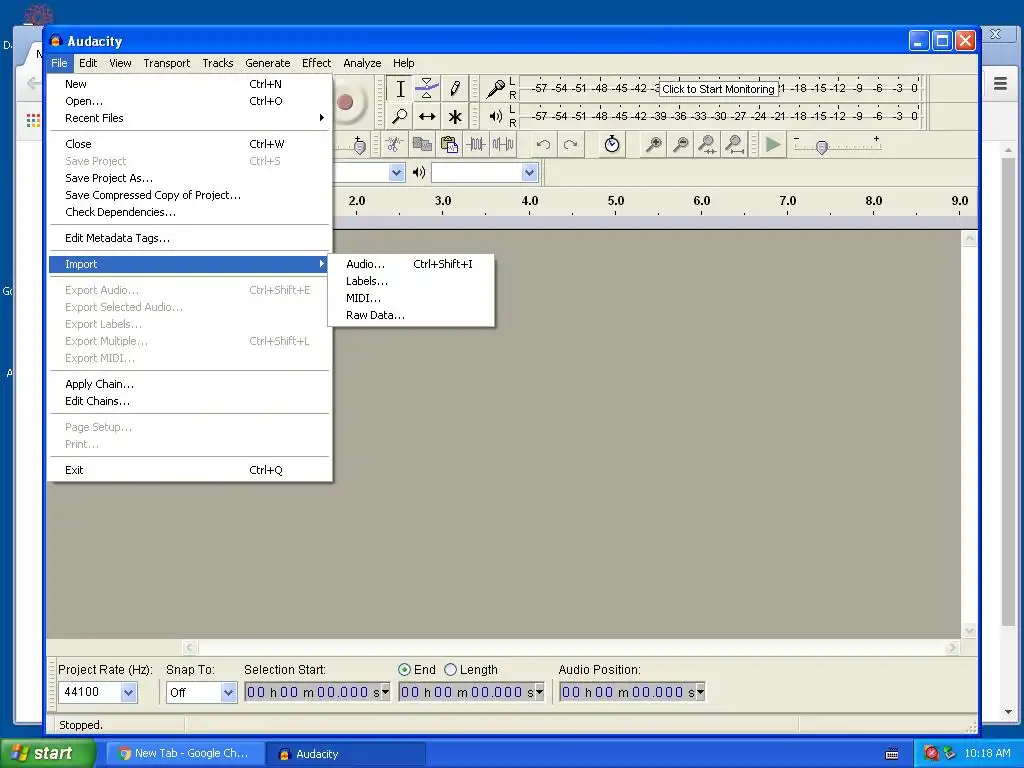Viewport: 1024px width, 768px height.
Task: Open the Help menu
Action: [404, 63]
